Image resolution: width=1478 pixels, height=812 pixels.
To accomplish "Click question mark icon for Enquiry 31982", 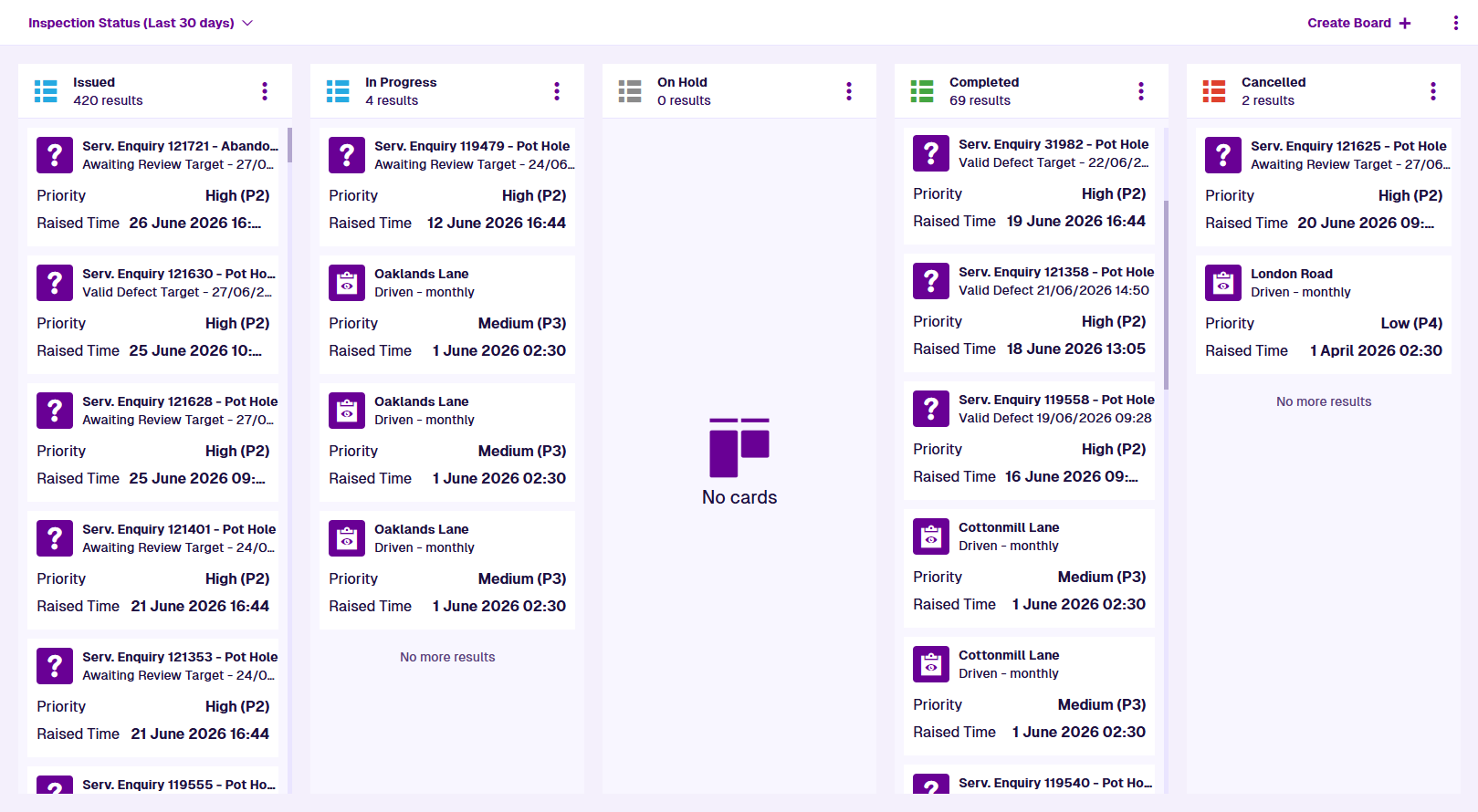I will pyautogui.click(x=931, y=153).
